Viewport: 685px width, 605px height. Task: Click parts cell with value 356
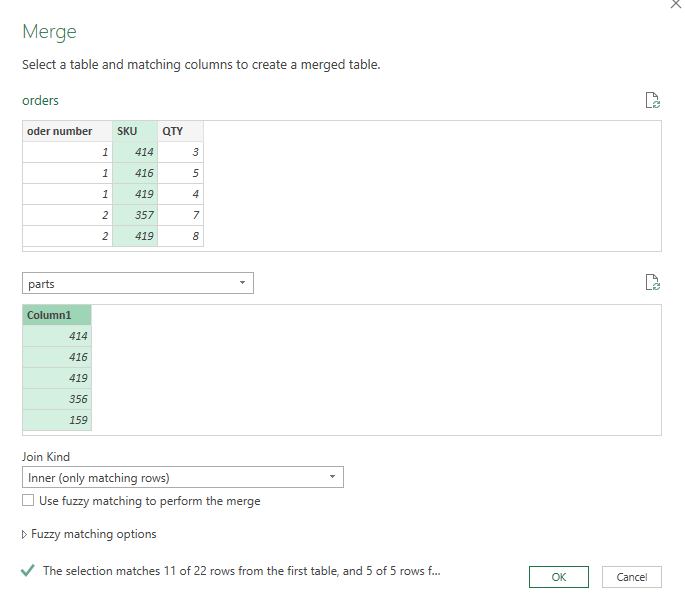pyautogui.click(x=57, y=399)
